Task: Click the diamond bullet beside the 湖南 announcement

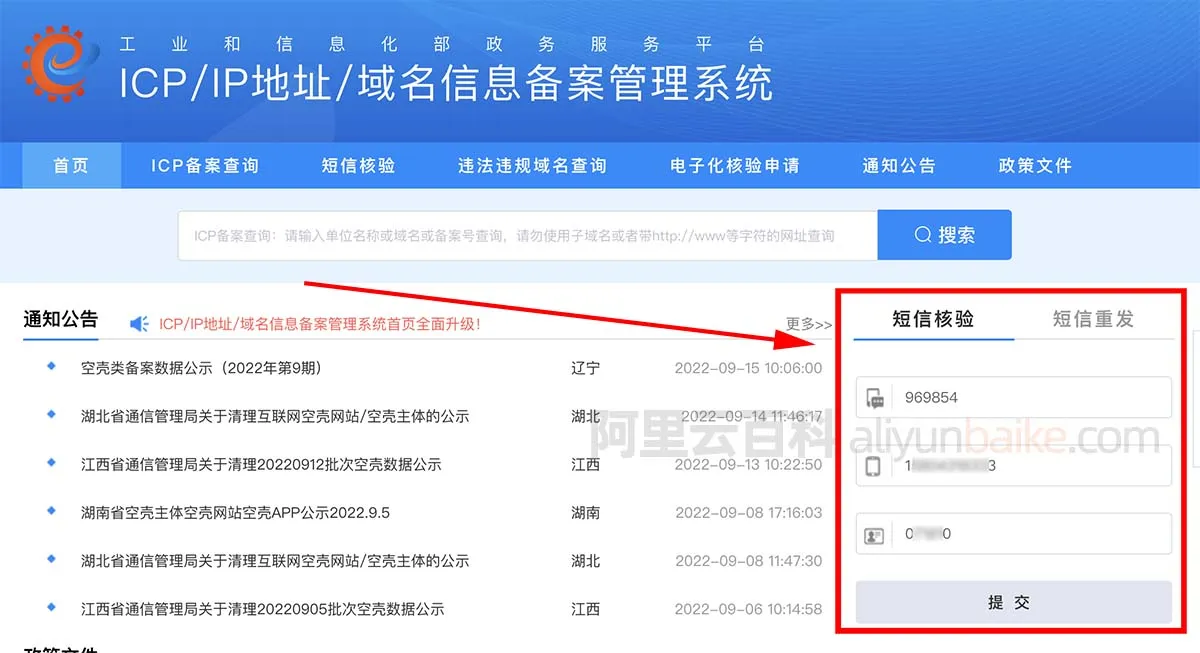Action: click(x=49, y=513)
